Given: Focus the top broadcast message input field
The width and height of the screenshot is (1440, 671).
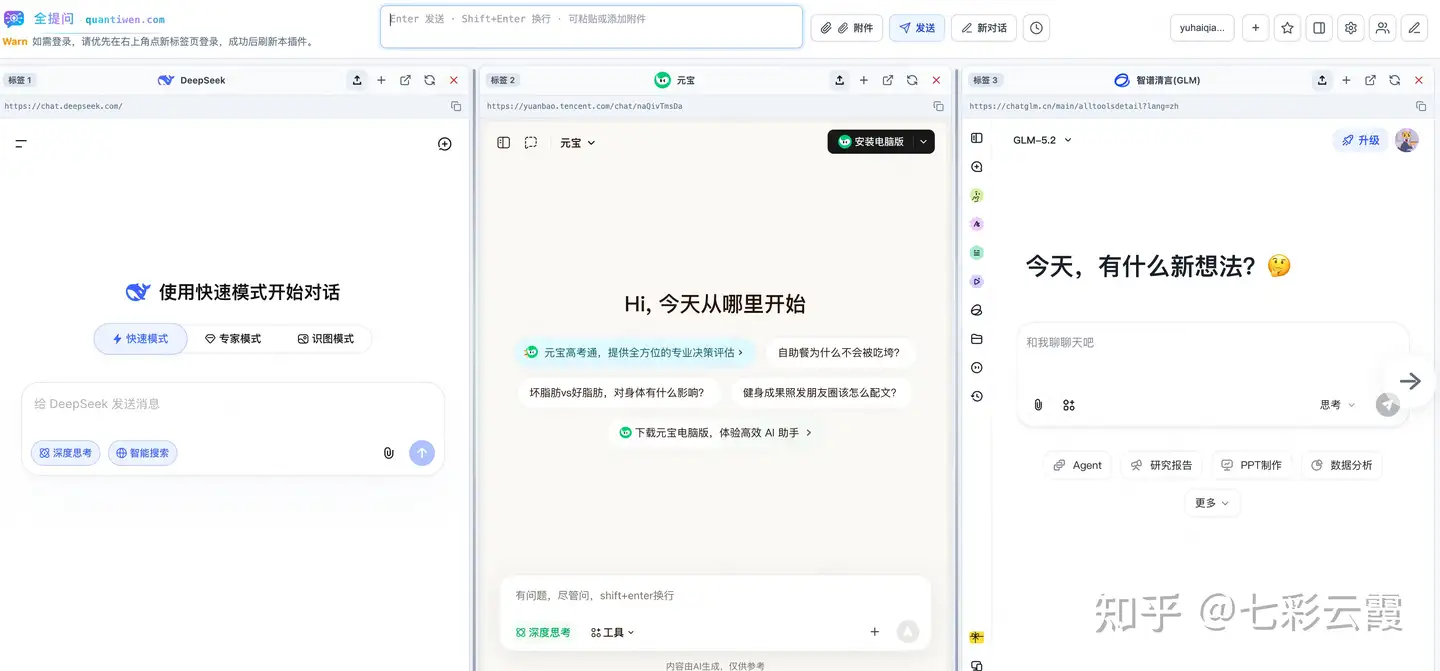Looking at the screenshot, I should [591, 27].
